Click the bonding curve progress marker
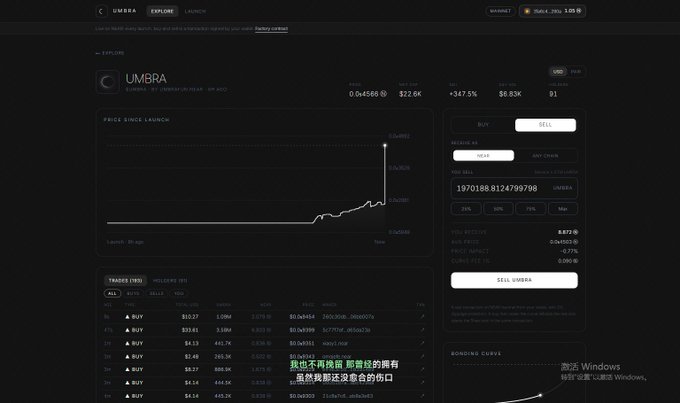Screen dimensions: 680x403 pos(540,395)
